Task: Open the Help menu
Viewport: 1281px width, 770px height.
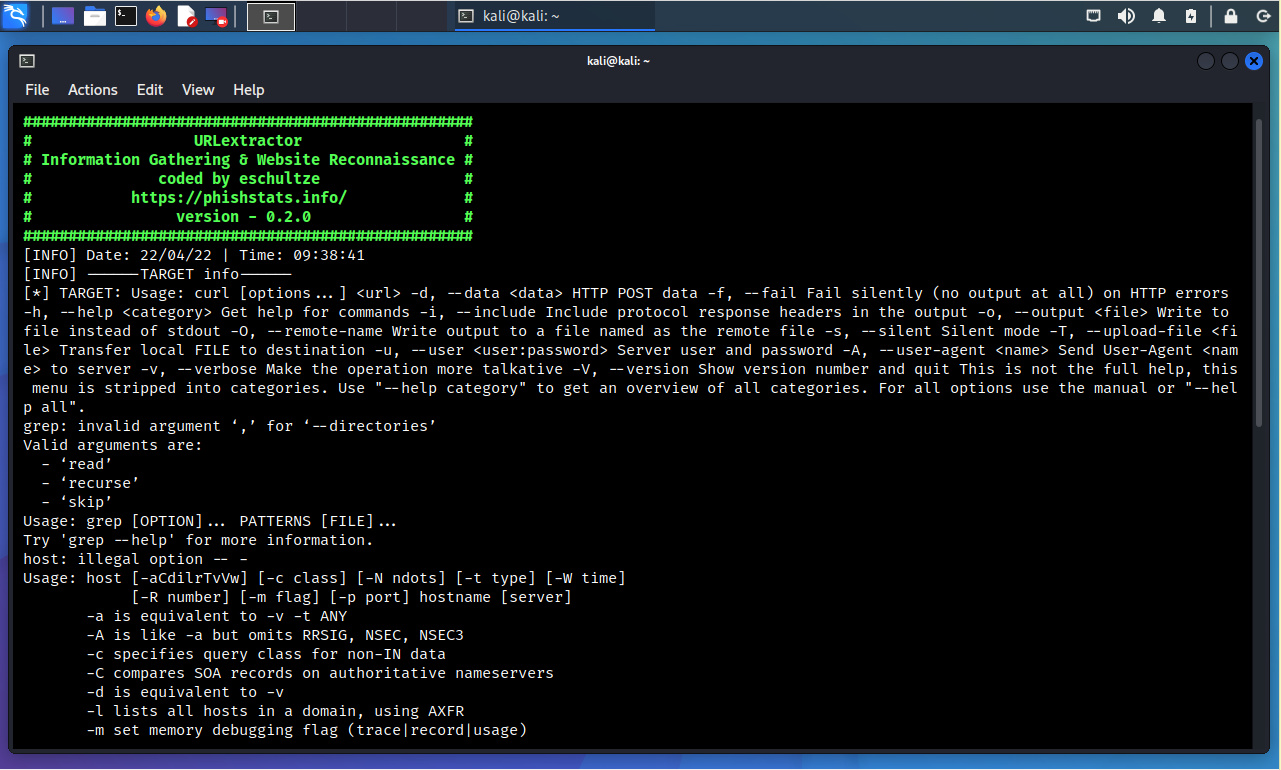Action: click(x=249, y=90)
